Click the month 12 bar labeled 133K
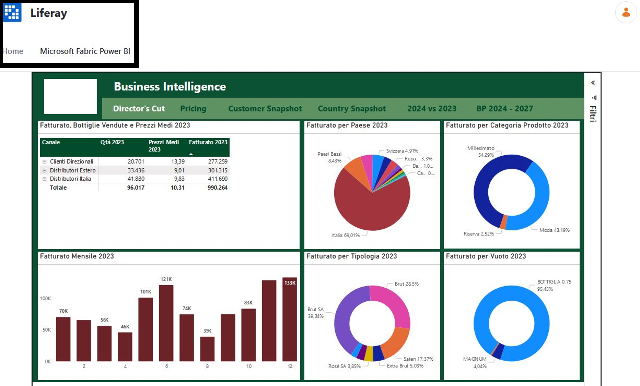 click(x=290, y=319)
